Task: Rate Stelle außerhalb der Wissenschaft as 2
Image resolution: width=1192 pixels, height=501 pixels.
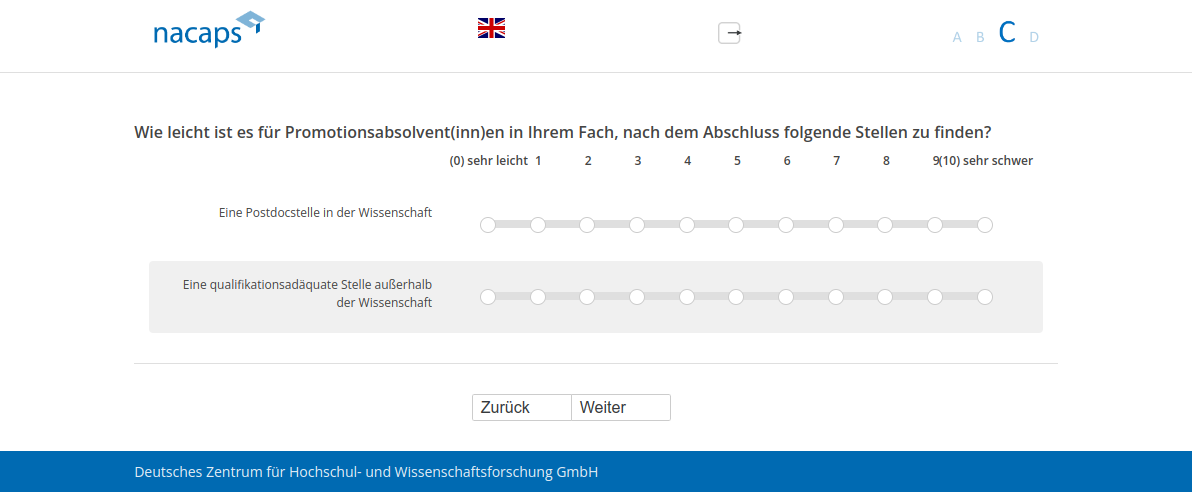Action: (587, 297)
